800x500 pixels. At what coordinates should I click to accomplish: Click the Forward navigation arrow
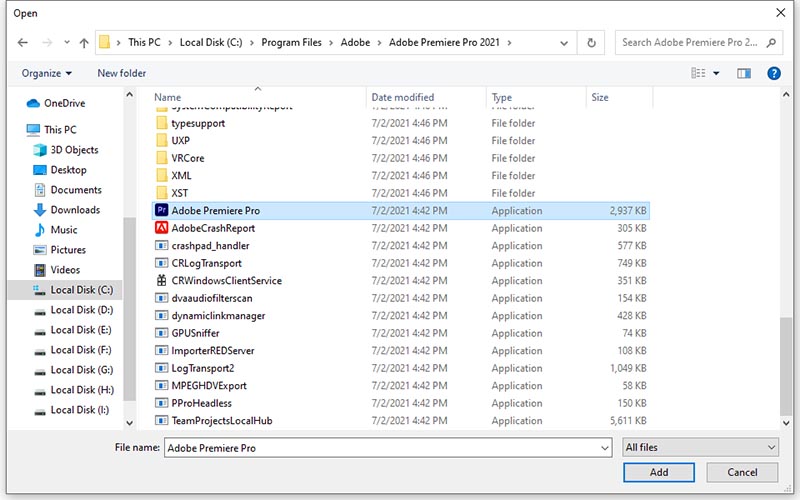tap(47, 43)
